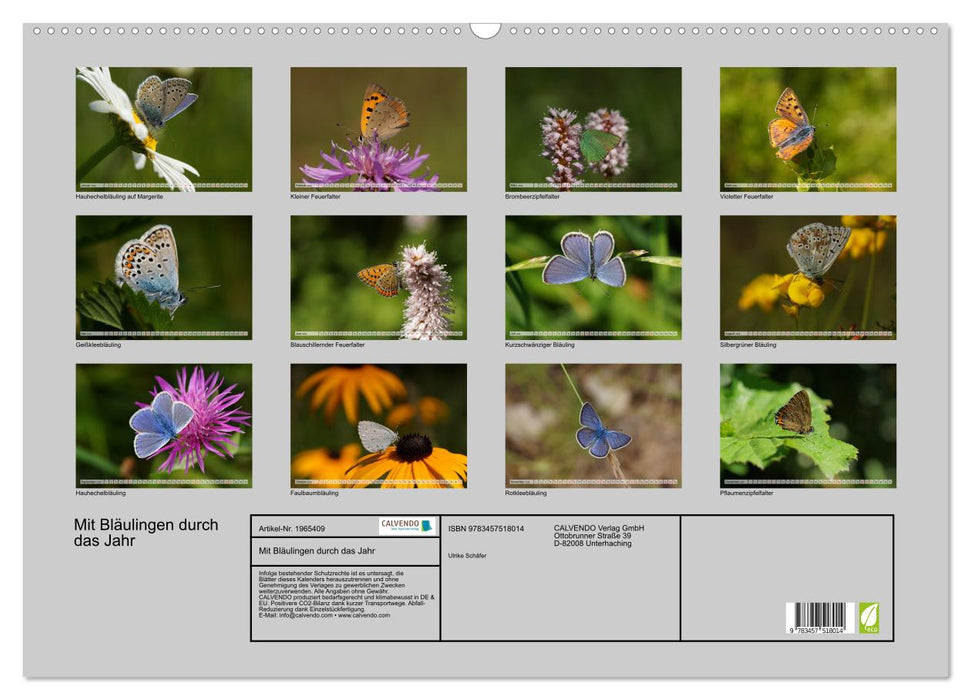The image size is (971, 700).
Task: Click the barcode at bottom right
Action: (819, 617)
